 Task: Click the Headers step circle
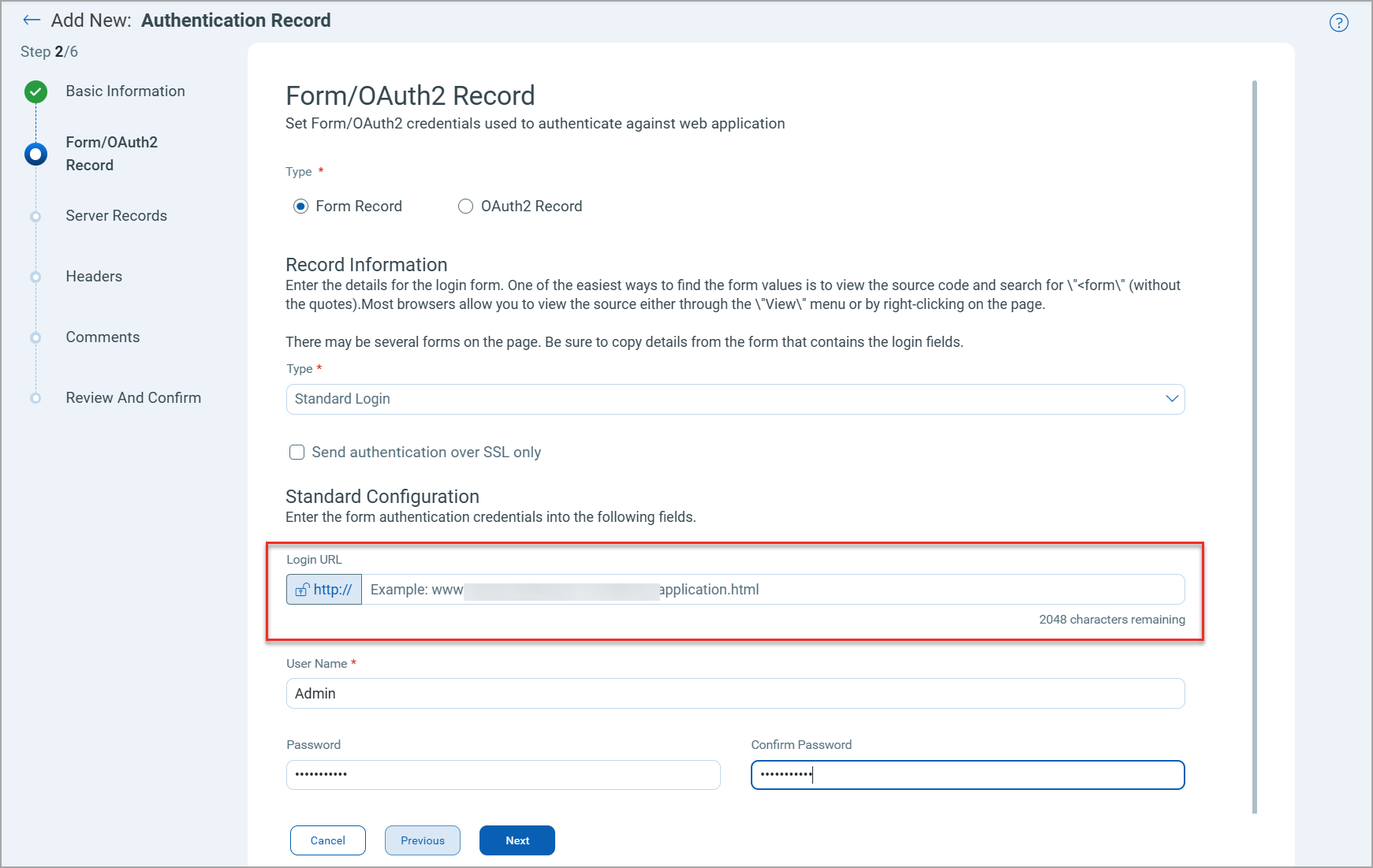pyautogui.click(x=35, y=276)
